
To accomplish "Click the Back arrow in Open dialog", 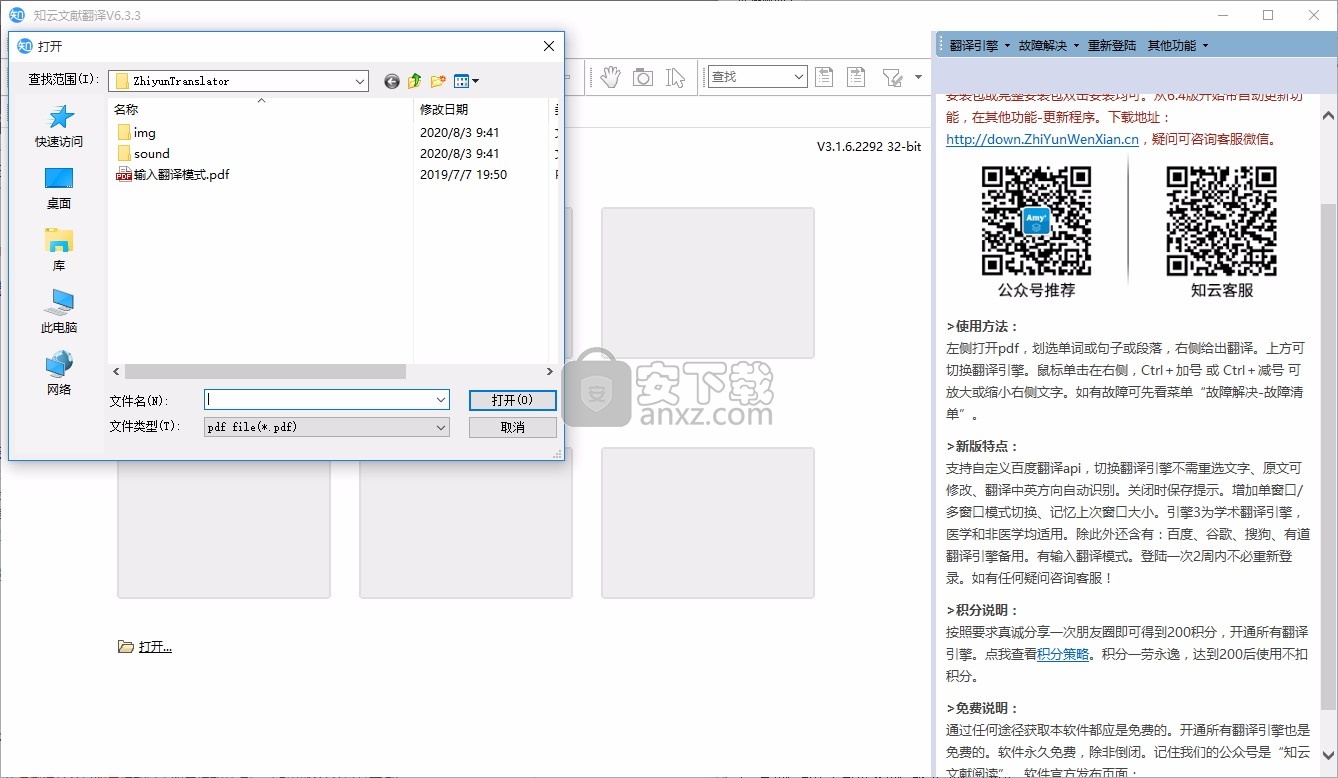I will click(x=392, y=81).
